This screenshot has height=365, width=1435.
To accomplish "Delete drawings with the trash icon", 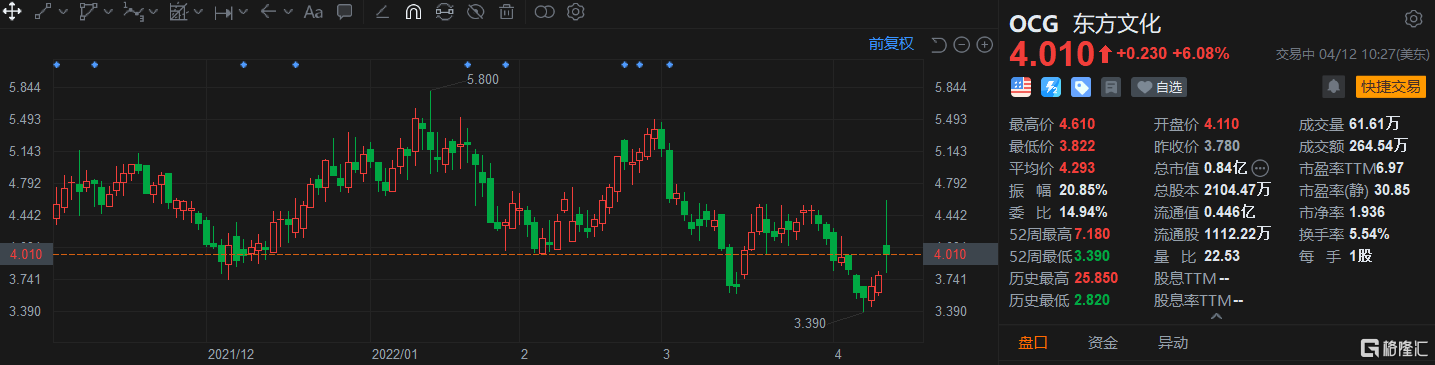I will pos(507,13).
